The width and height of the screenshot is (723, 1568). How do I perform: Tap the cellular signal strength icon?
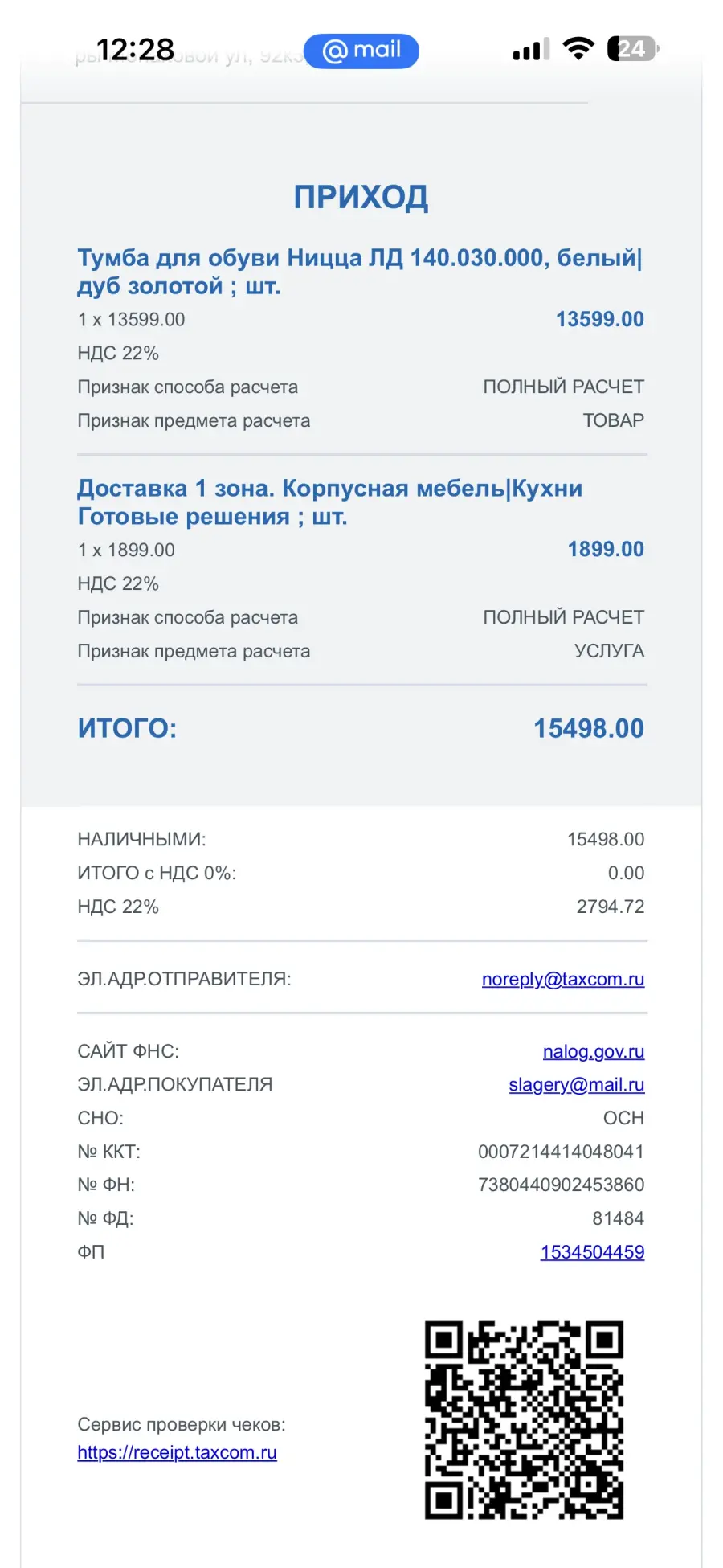531,50
